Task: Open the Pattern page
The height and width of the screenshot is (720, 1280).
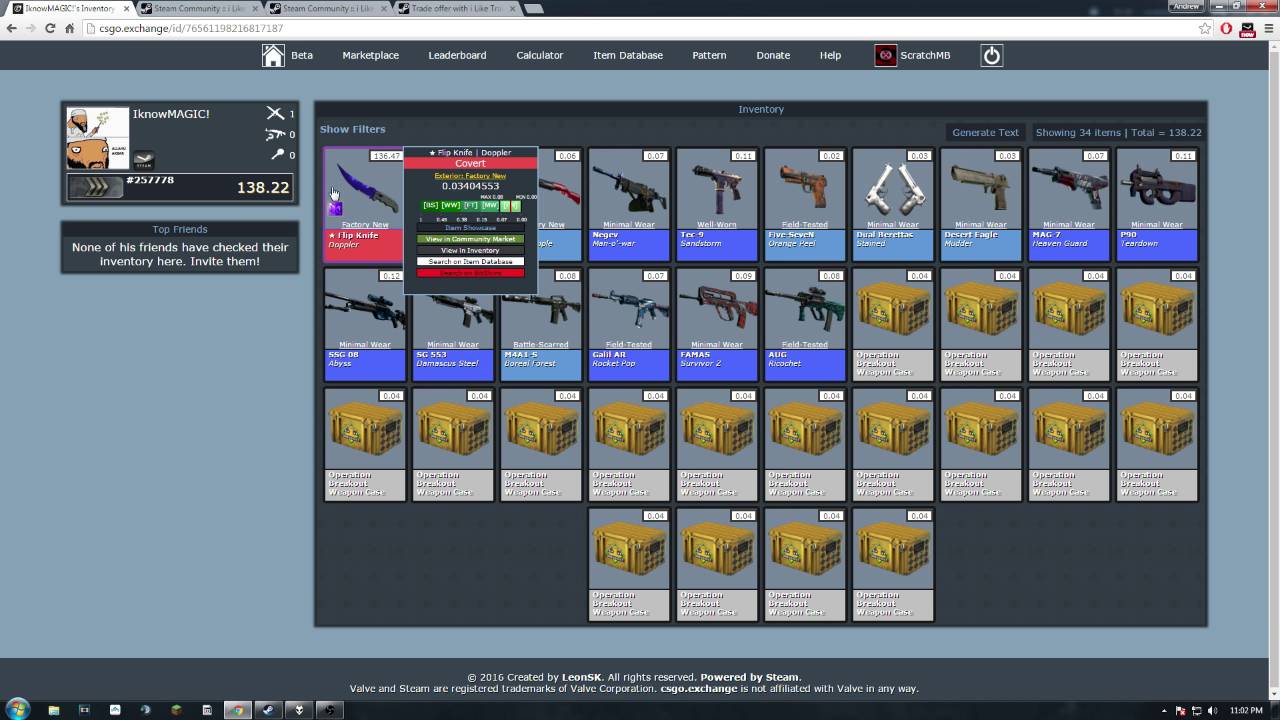Action: pos(709,55)
